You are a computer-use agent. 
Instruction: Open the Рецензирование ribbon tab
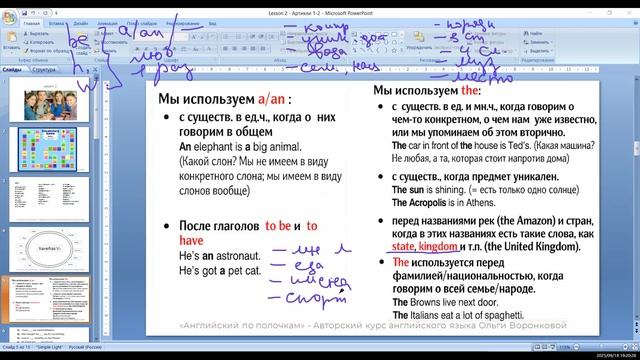pyautogui.click(x=182, y=24)
